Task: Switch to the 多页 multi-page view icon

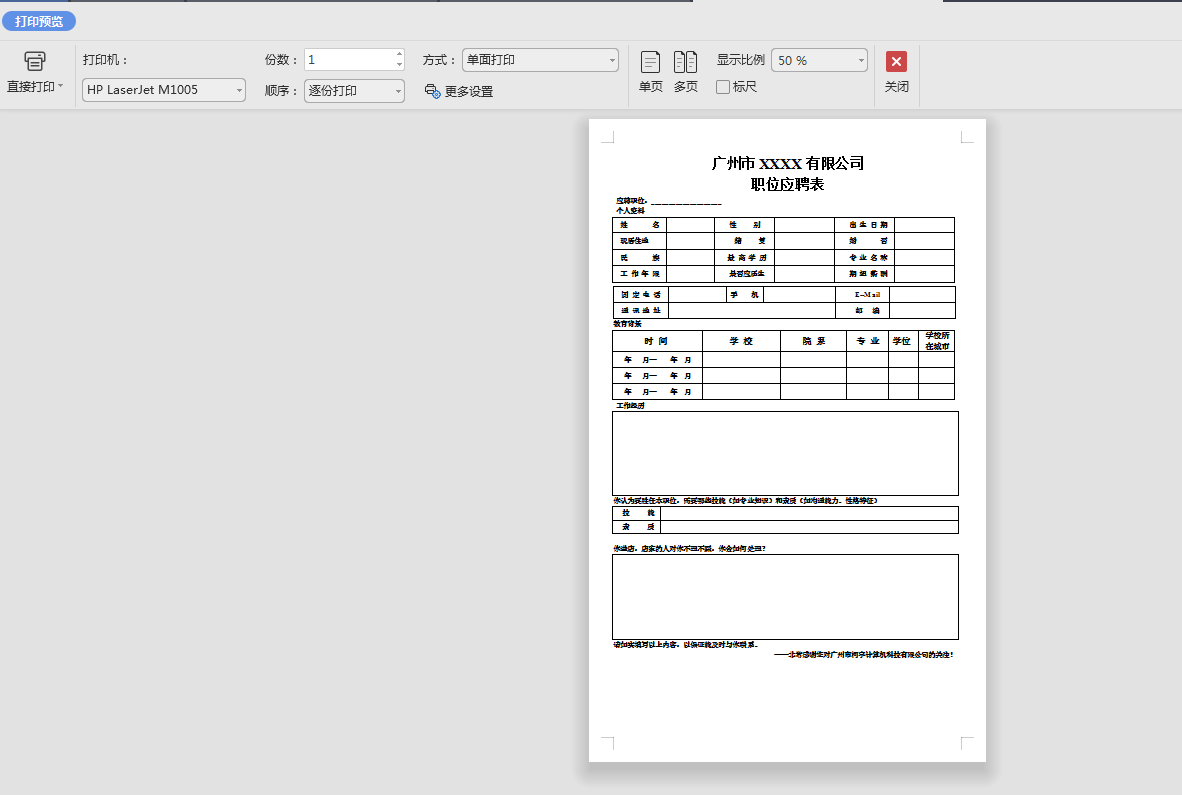Action: click(686, 62)
